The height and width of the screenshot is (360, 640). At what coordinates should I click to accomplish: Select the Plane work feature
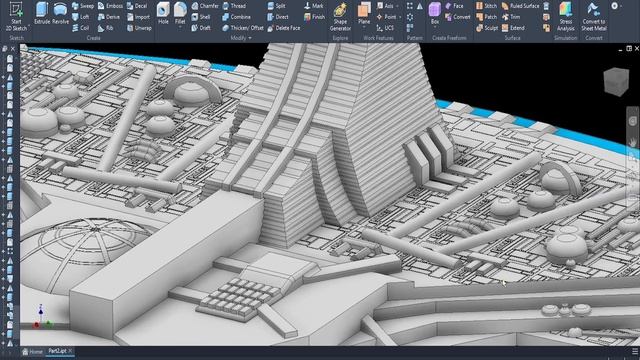pos(364,13)
